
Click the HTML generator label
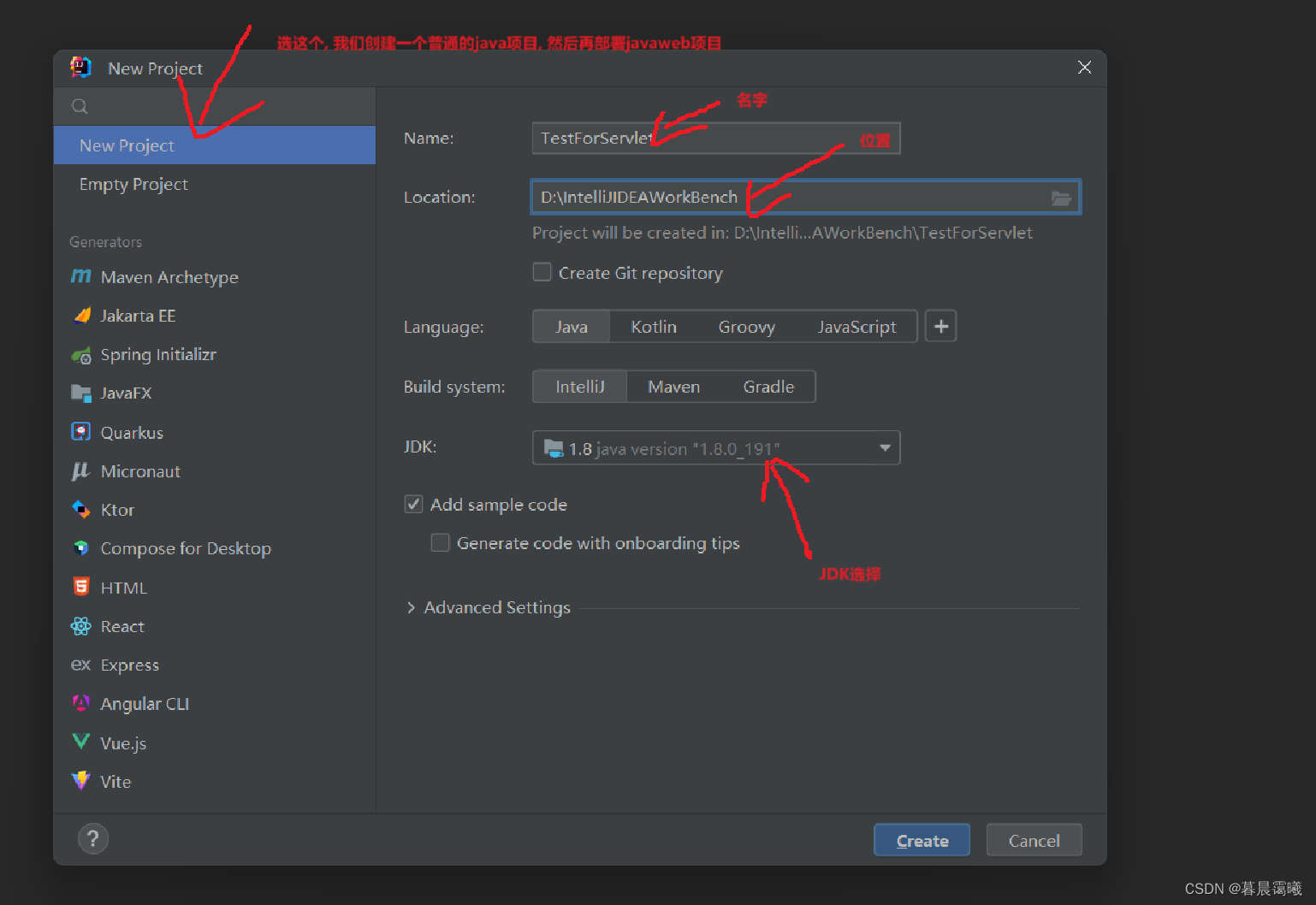pos(124,588)
